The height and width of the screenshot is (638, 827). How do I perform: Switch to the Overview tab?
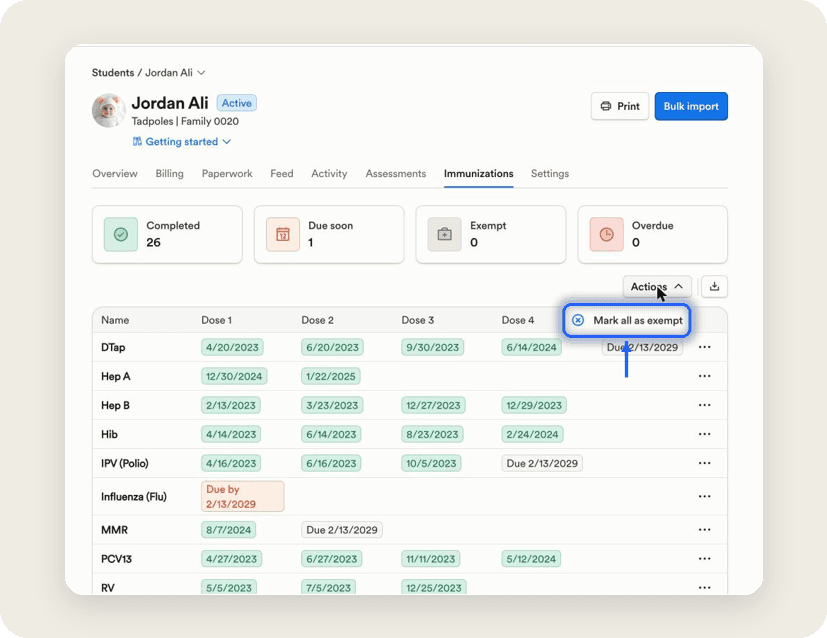pos(115,173)
